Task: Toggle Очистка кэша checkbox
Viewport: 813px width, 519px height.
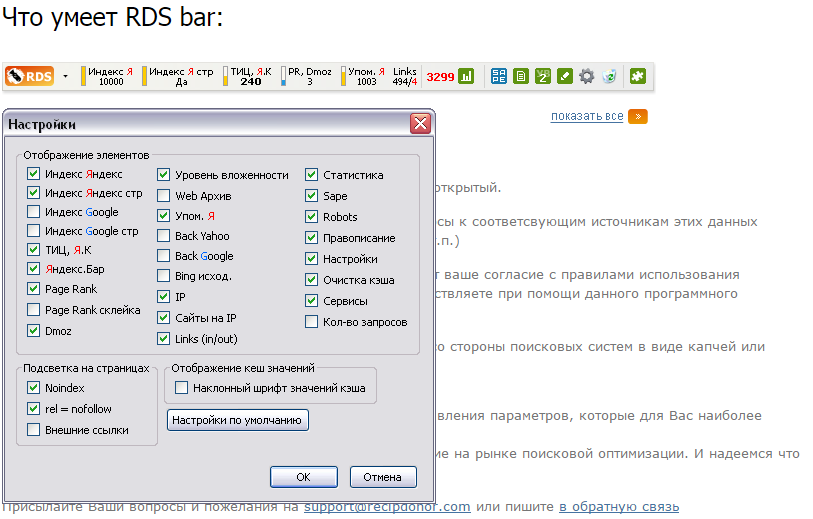Action: click(x=311, y=279)
